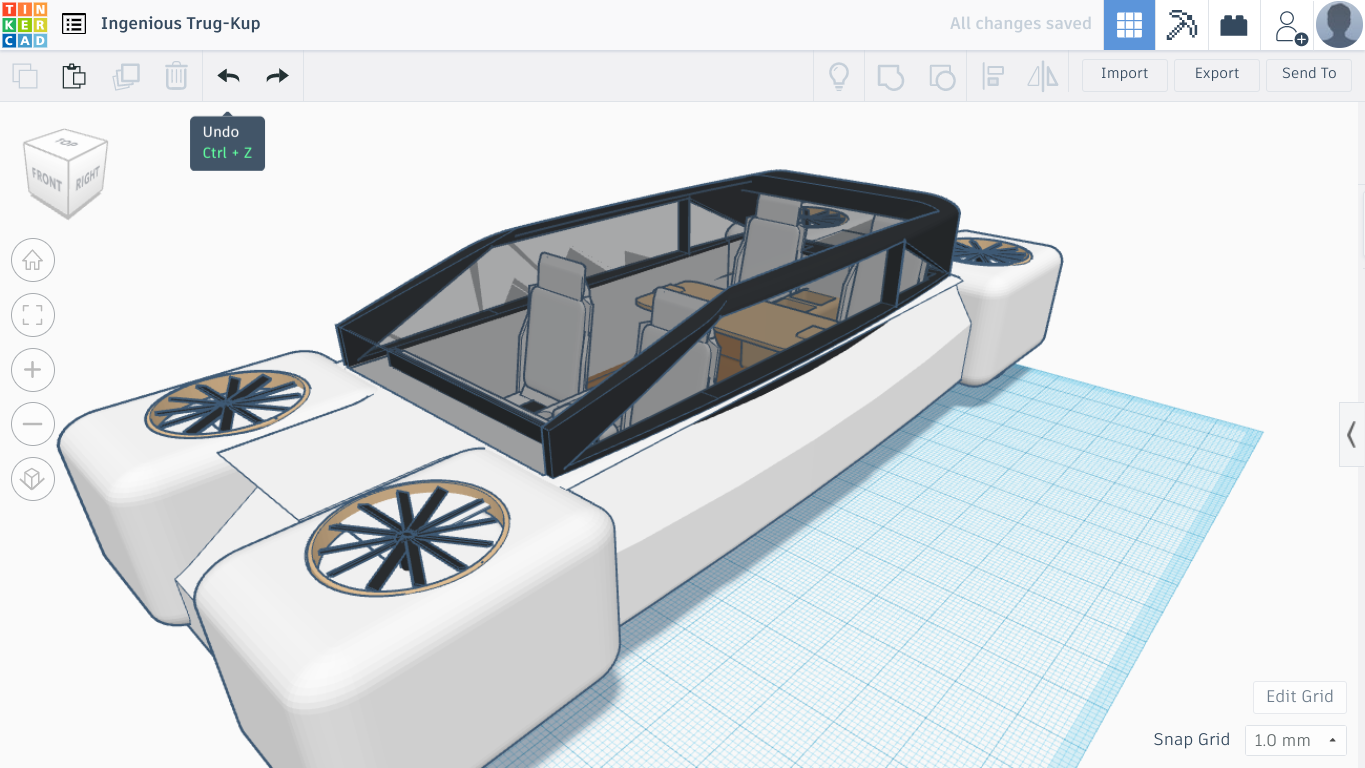1365x768 pixels.
Task: Click the Export button
Action: click(1217, 74)
